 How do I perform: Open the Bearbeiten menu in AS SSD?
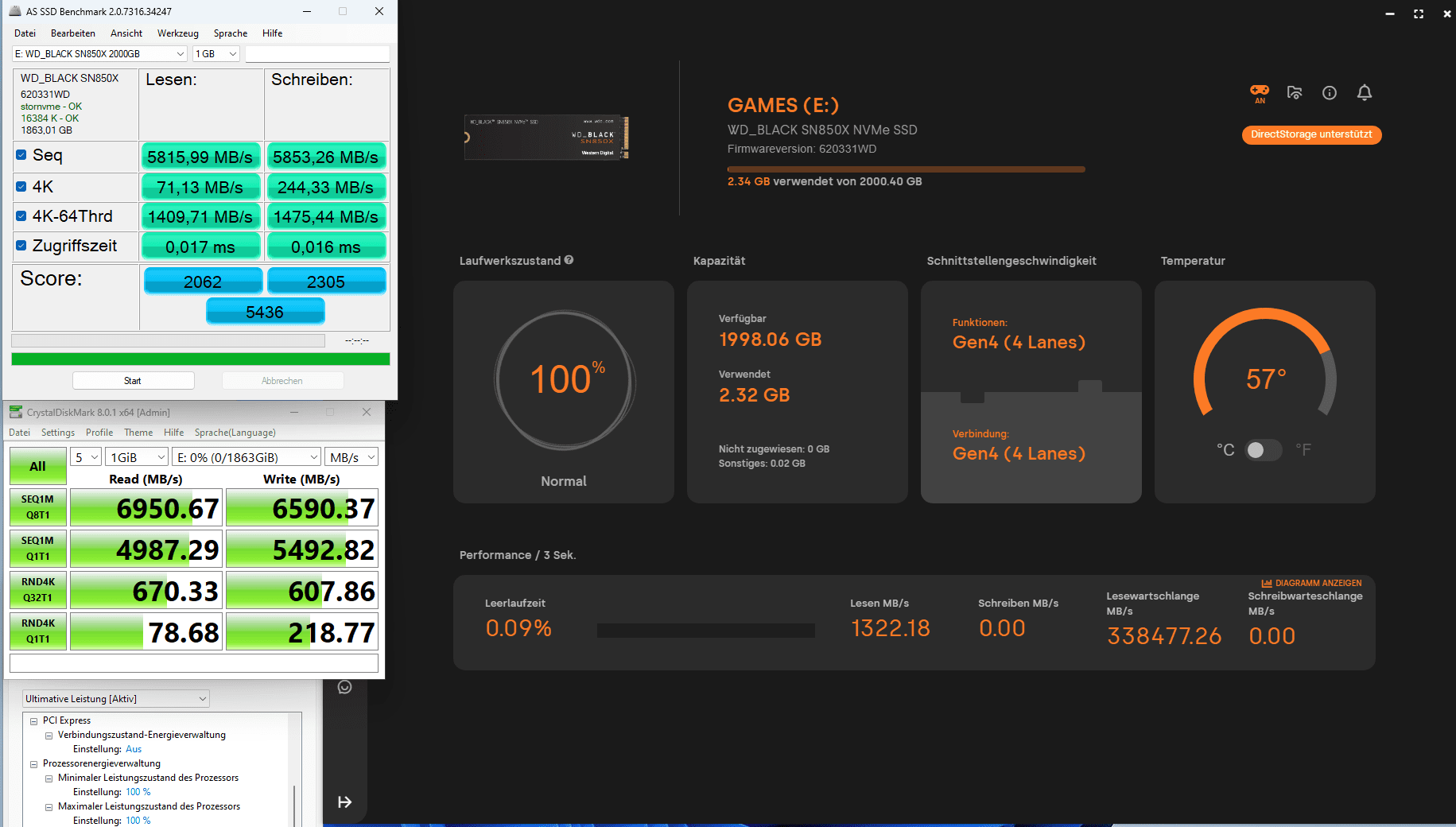[x=73, y=33]
